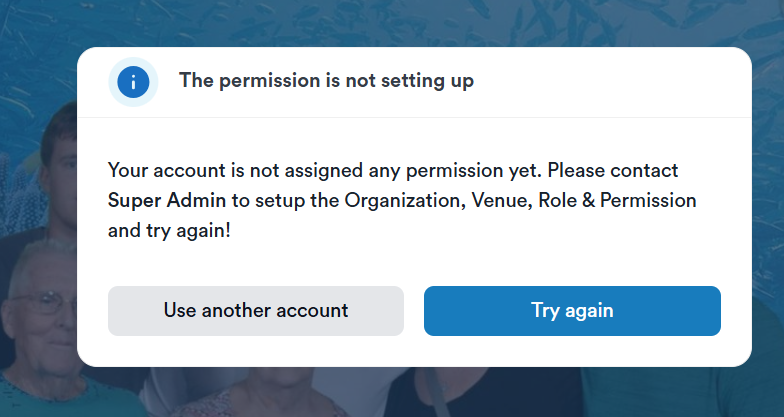Click the blue fish background above dialog
784x417 pixels.
(400, 22)
